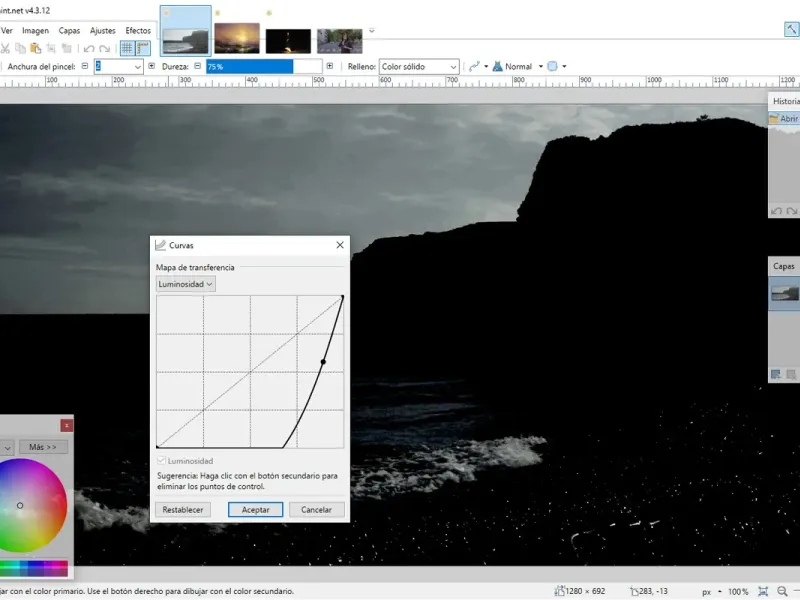Image resolution: width=800 pixels, height=600 pixels.
Task: Decrease hardness with minus button
Action: [x=197, y=66]
